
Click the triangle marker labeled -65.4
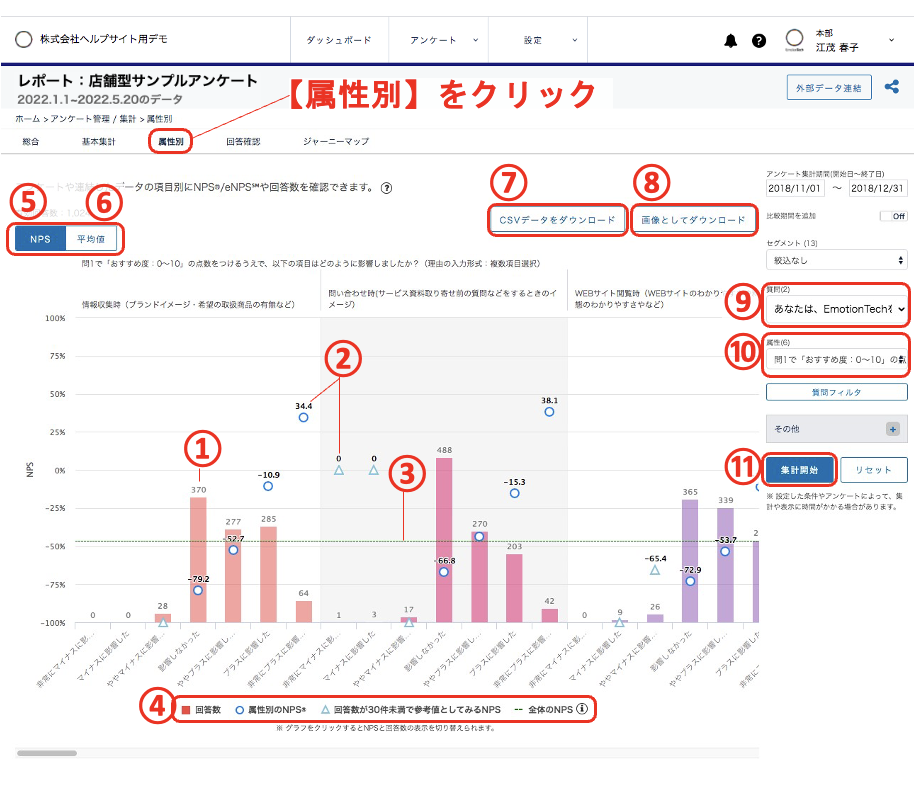click(x=655, y=570)
